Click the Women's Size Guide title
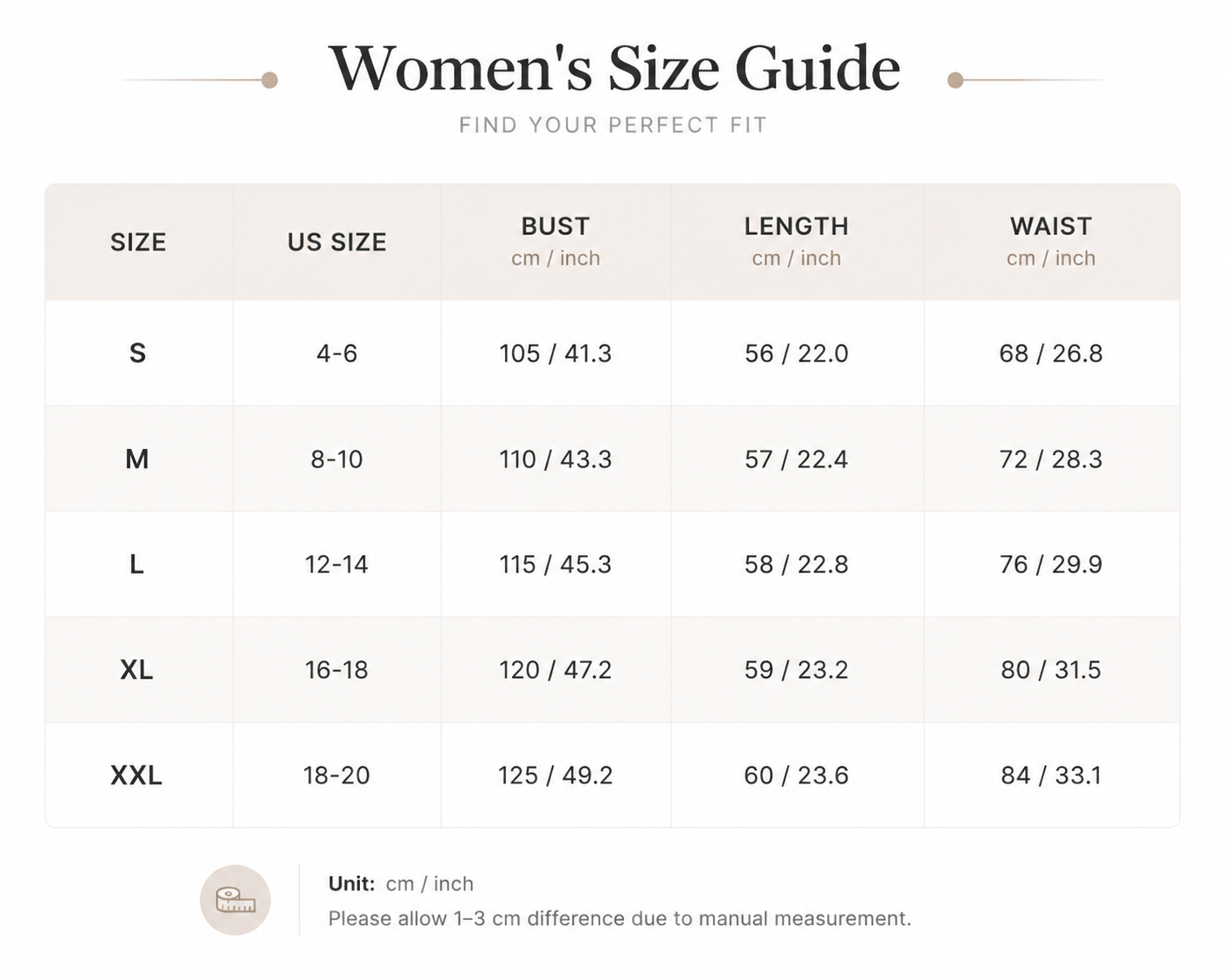The width and height of the screenshot is (1225, 980). 613,68
